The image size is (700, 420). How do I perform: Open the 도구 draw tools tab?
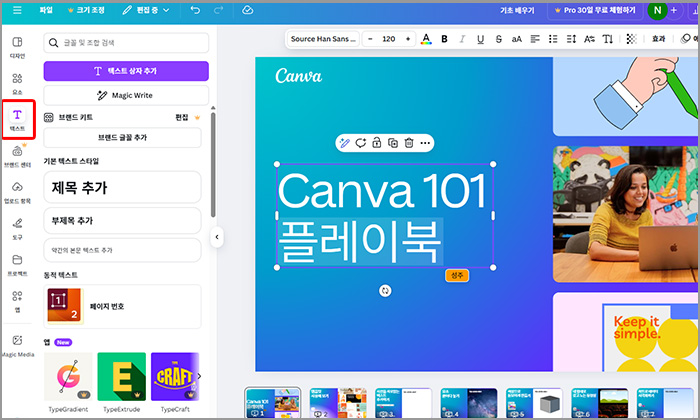click(17, 229)
